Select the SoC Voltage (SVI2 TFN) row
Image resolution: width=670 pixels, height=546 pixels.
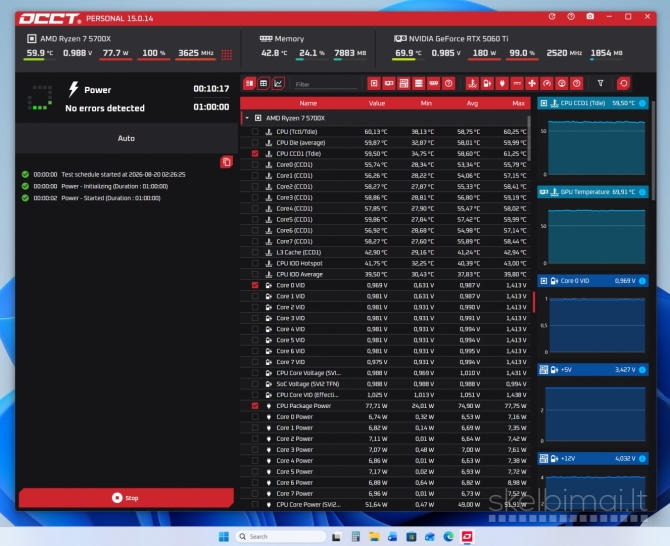[385, 384]
